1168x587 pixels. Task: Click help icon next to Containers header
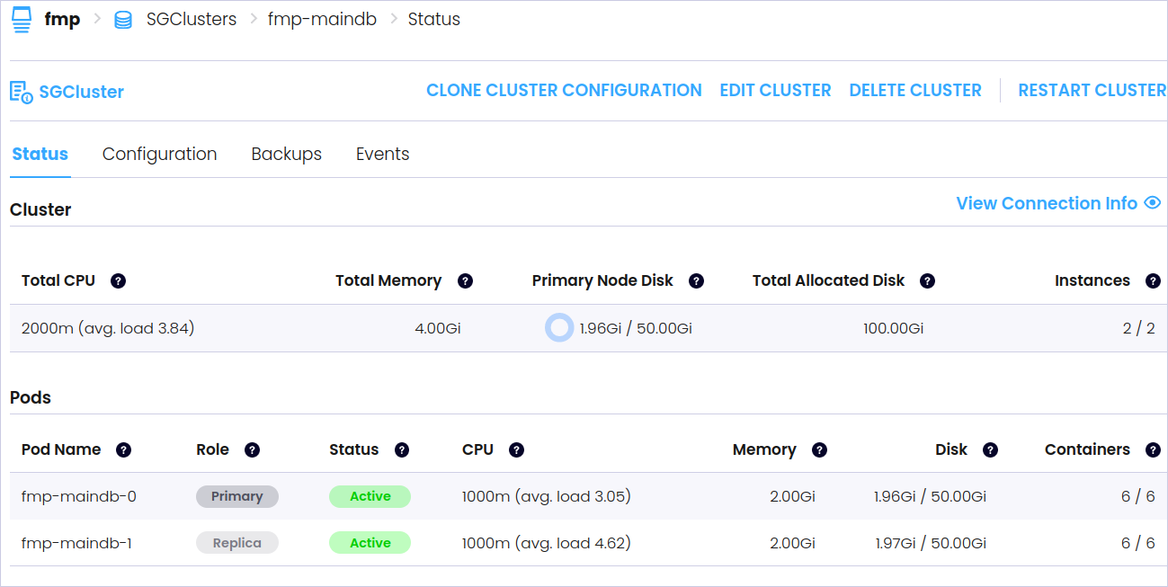point(1152,450)
